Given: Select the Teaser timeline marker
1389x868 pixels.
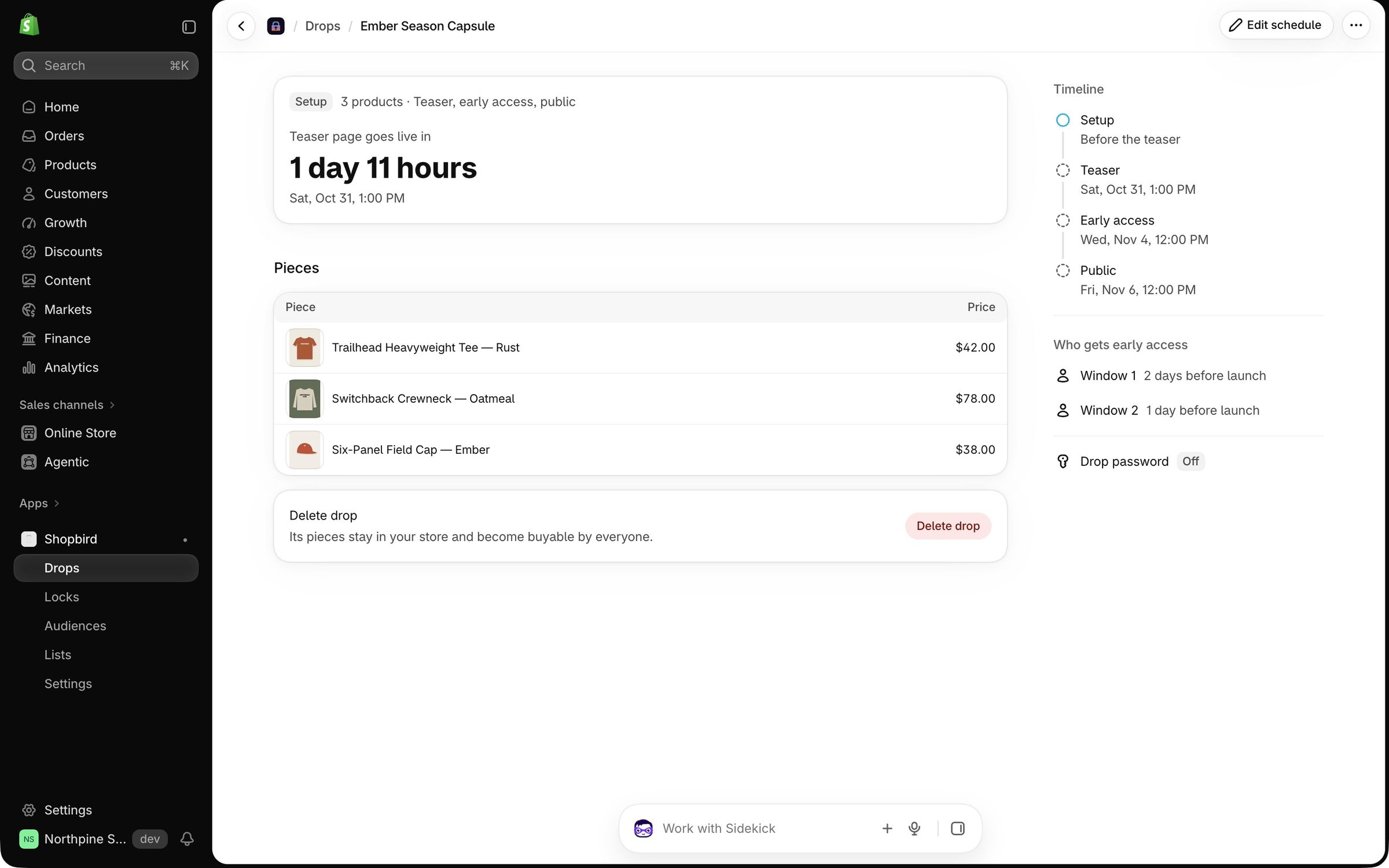Looking at the screenshot, I should (1063, 171).
